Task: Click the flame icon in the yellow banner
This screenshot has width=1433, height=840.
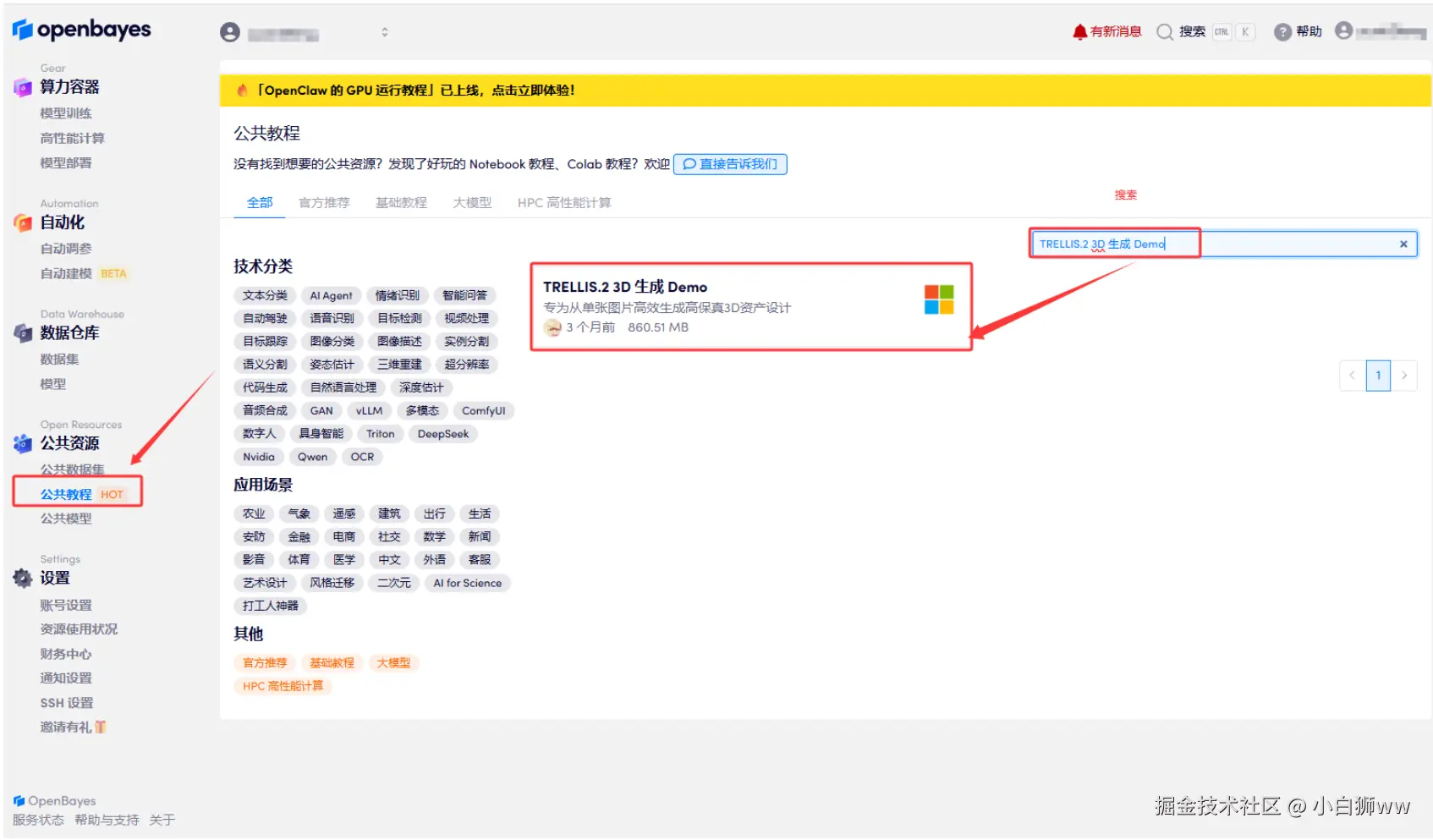Action: pos(243,91)
